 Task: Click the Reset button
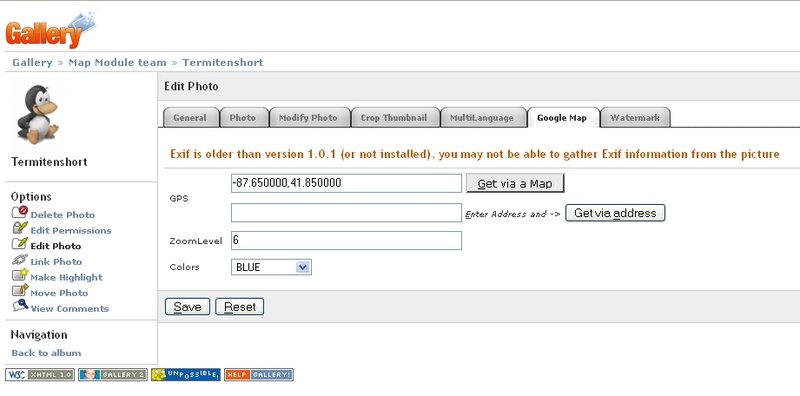(240, 307)
